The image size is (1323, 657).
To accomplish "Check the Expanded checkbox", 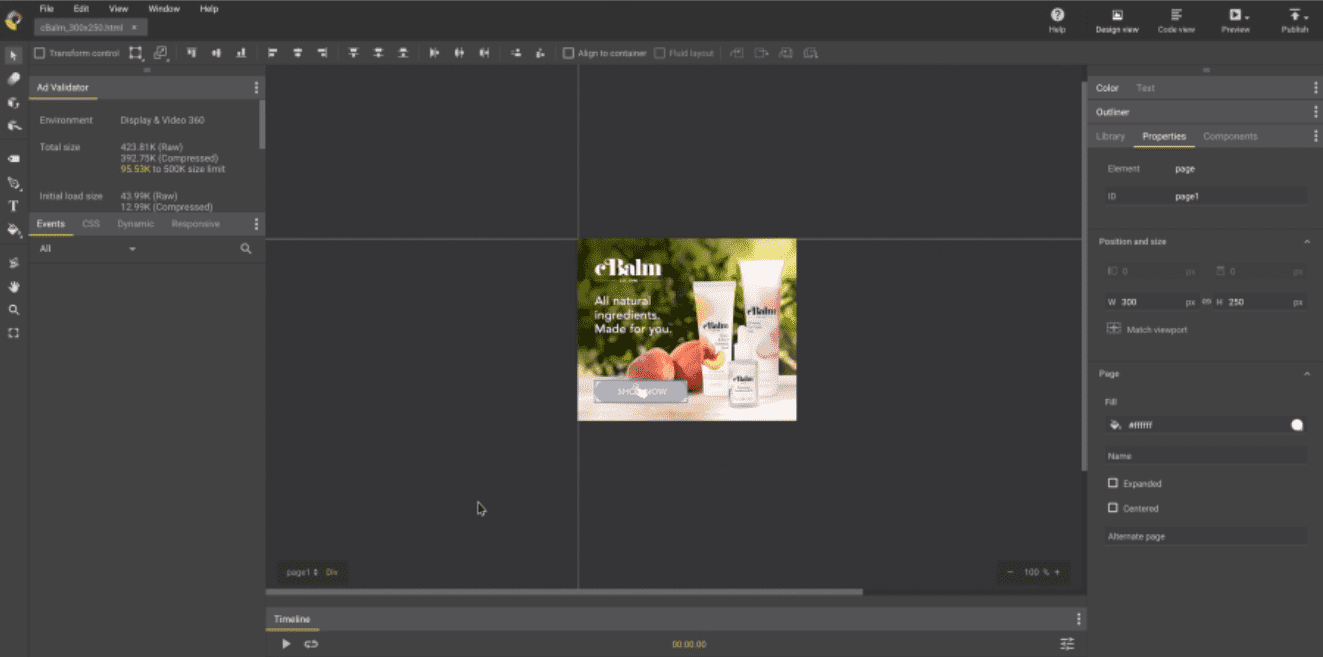I will 1113,483.
